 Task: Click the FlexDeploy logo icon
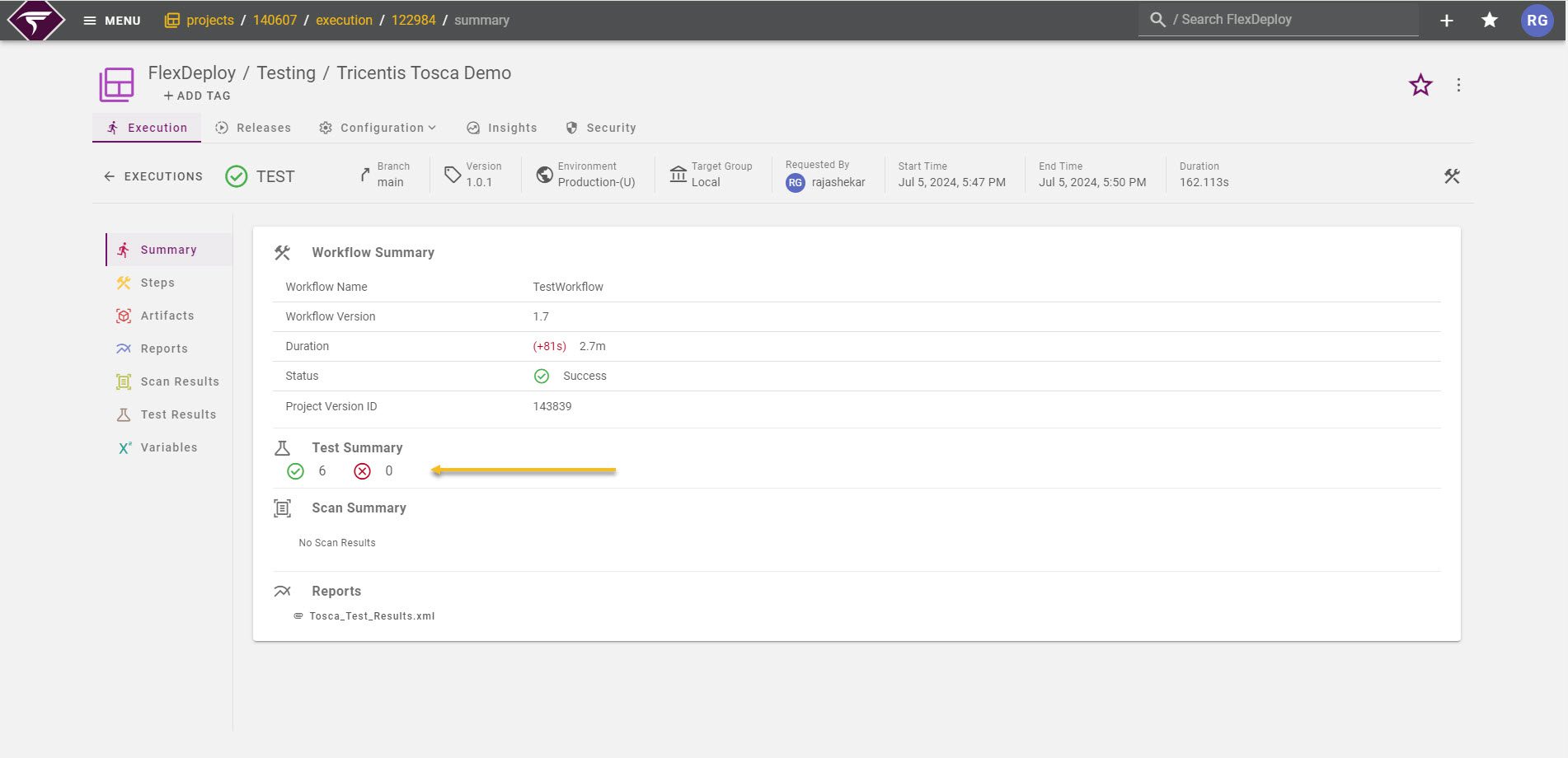(x=35, y=19)
